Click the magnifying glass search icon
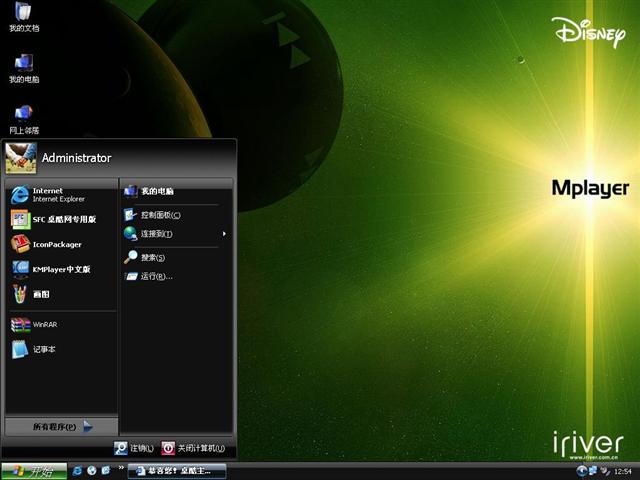Image resolution: width=640 pixels, height=480 pixels. (131, 258)
